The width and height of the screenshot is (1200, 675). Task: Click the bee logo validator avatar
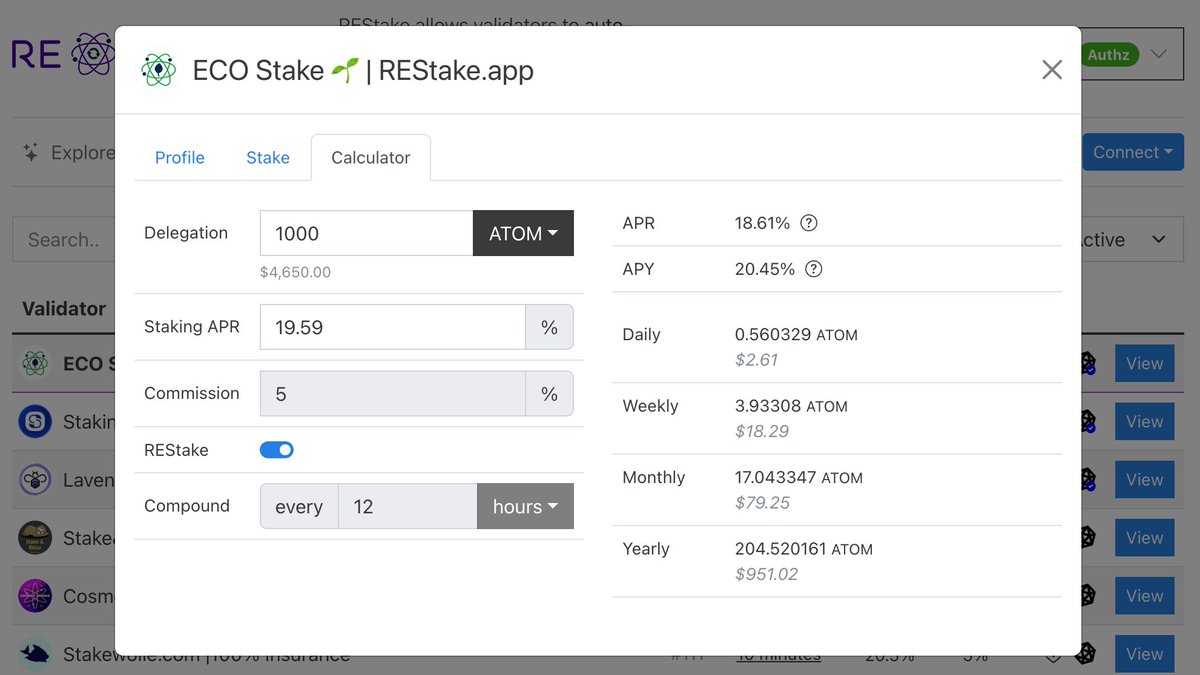click(35, 479)
